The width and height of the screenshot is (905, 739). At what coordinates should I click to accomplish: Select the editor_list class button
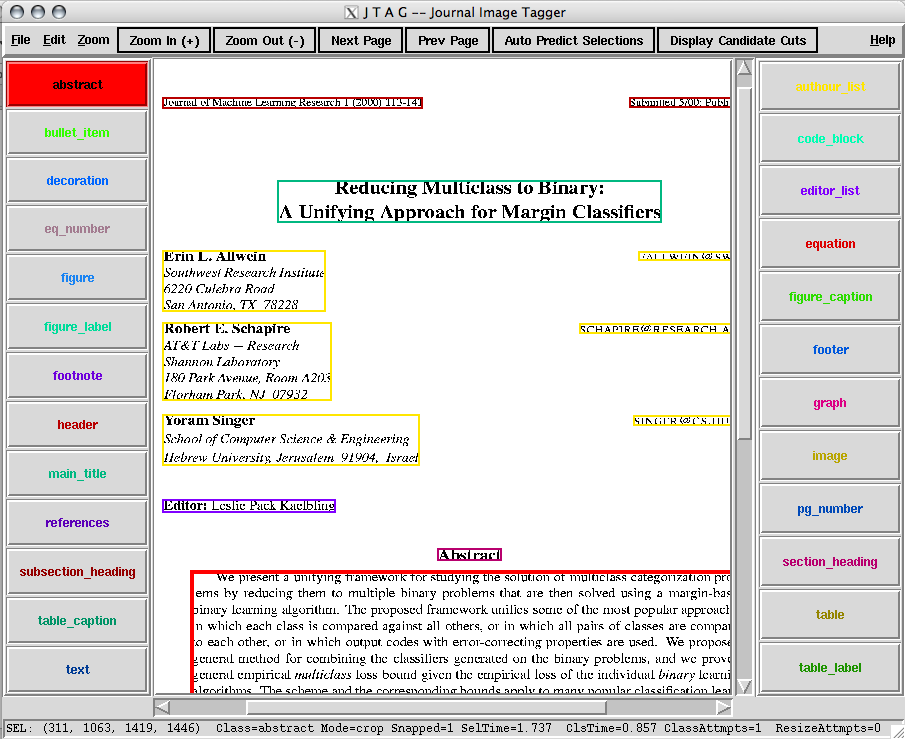pos(830,191)
